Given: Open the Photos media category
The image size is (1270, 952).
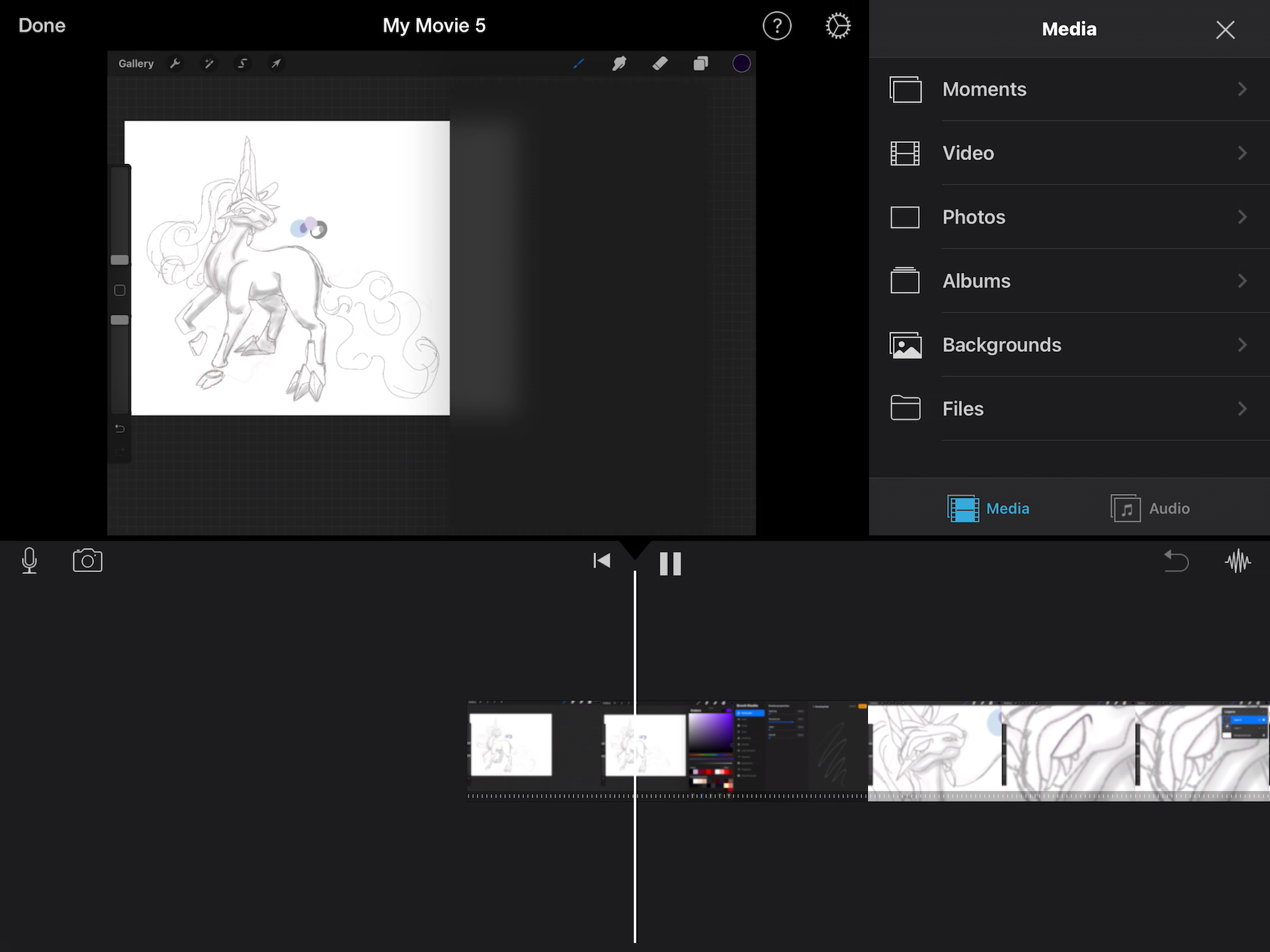Looking at the screenshot, I should (1070, 217).
